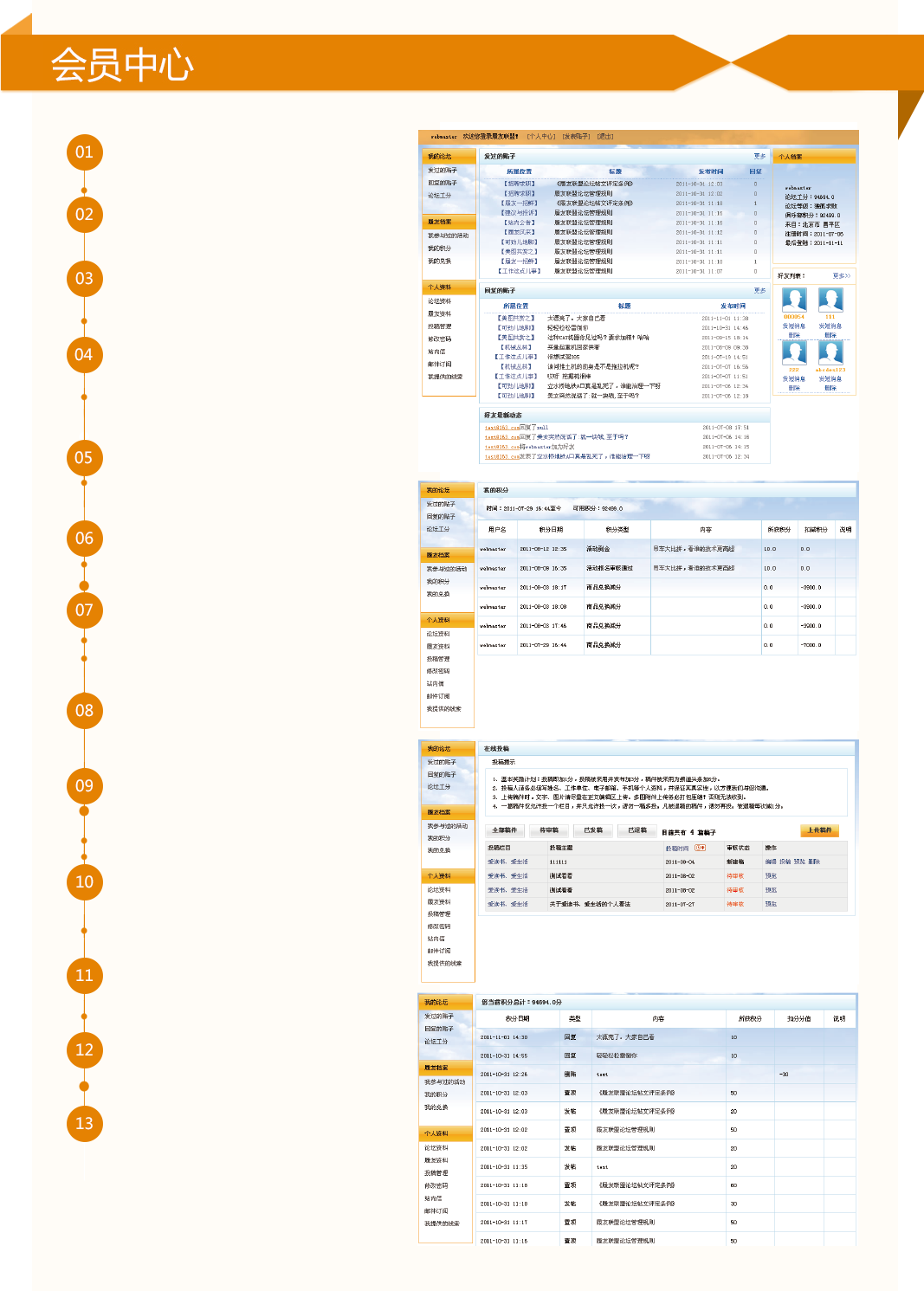Show 更多 in the 回复的帖子 panel header
This screenshot has width=924, height=1291.
click(759, 291)
